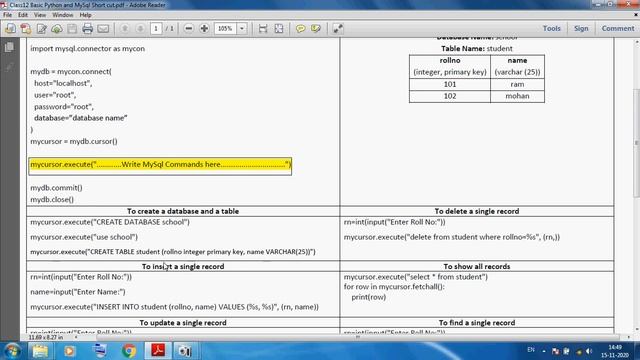640x360 pixels.
Task: Open the Windows Start menu
Action: click(12, 351)
